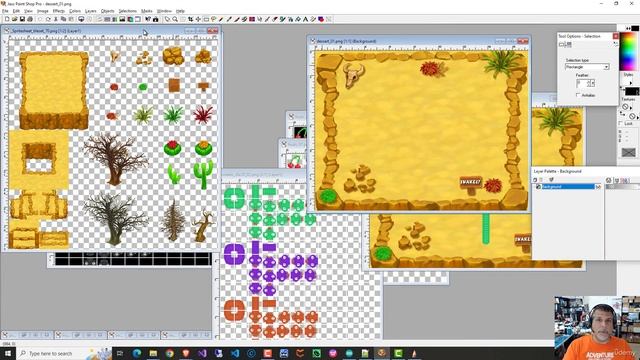Select the Text tool letter A
Screen dimensions: 640x360
(305, 19)
